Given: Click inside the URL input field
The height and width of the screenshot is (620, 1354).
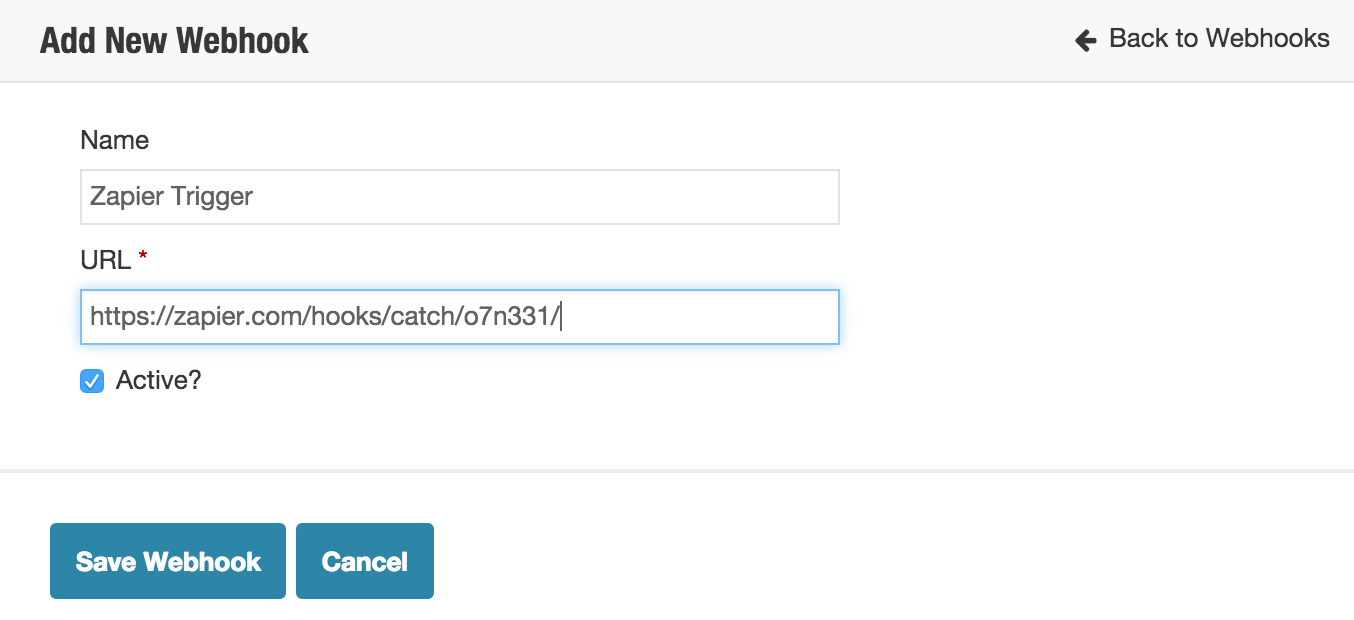Looking at the screenshot, I should tap(460, 317).
